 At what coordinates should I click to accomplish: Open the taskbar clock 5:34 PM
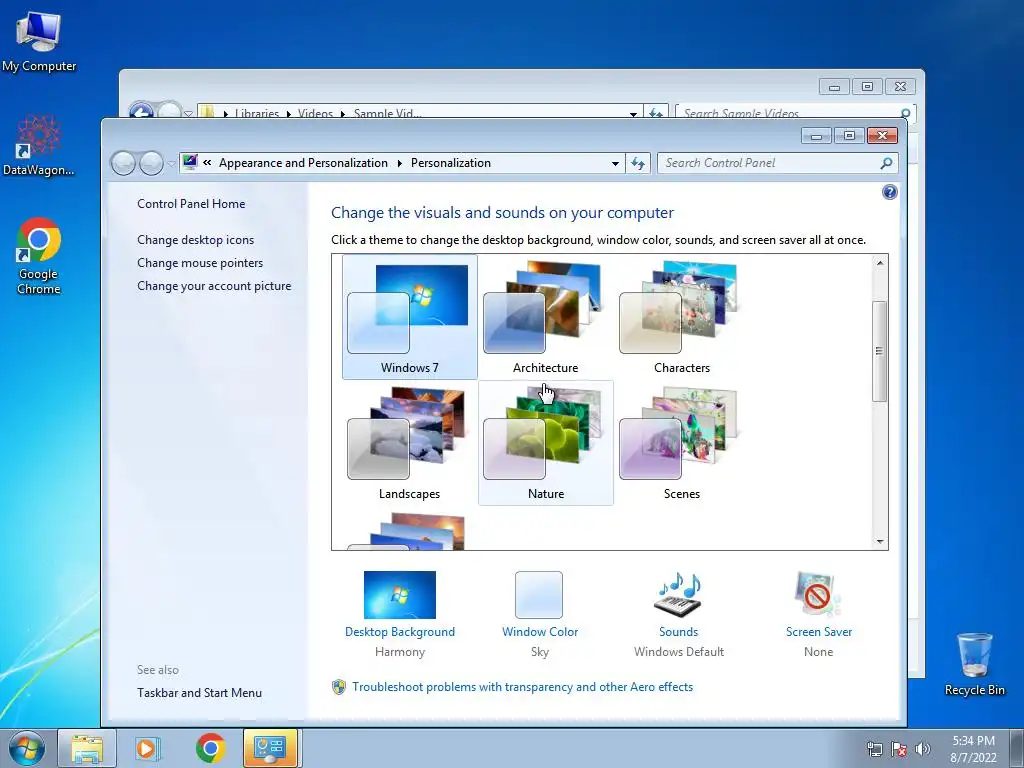[973, 749]
